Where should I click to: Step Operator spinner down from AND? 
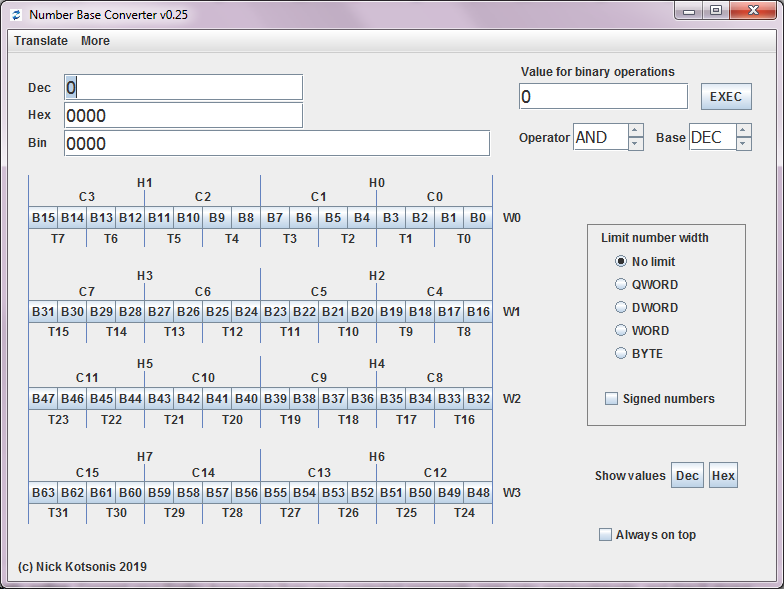[635, 144]
